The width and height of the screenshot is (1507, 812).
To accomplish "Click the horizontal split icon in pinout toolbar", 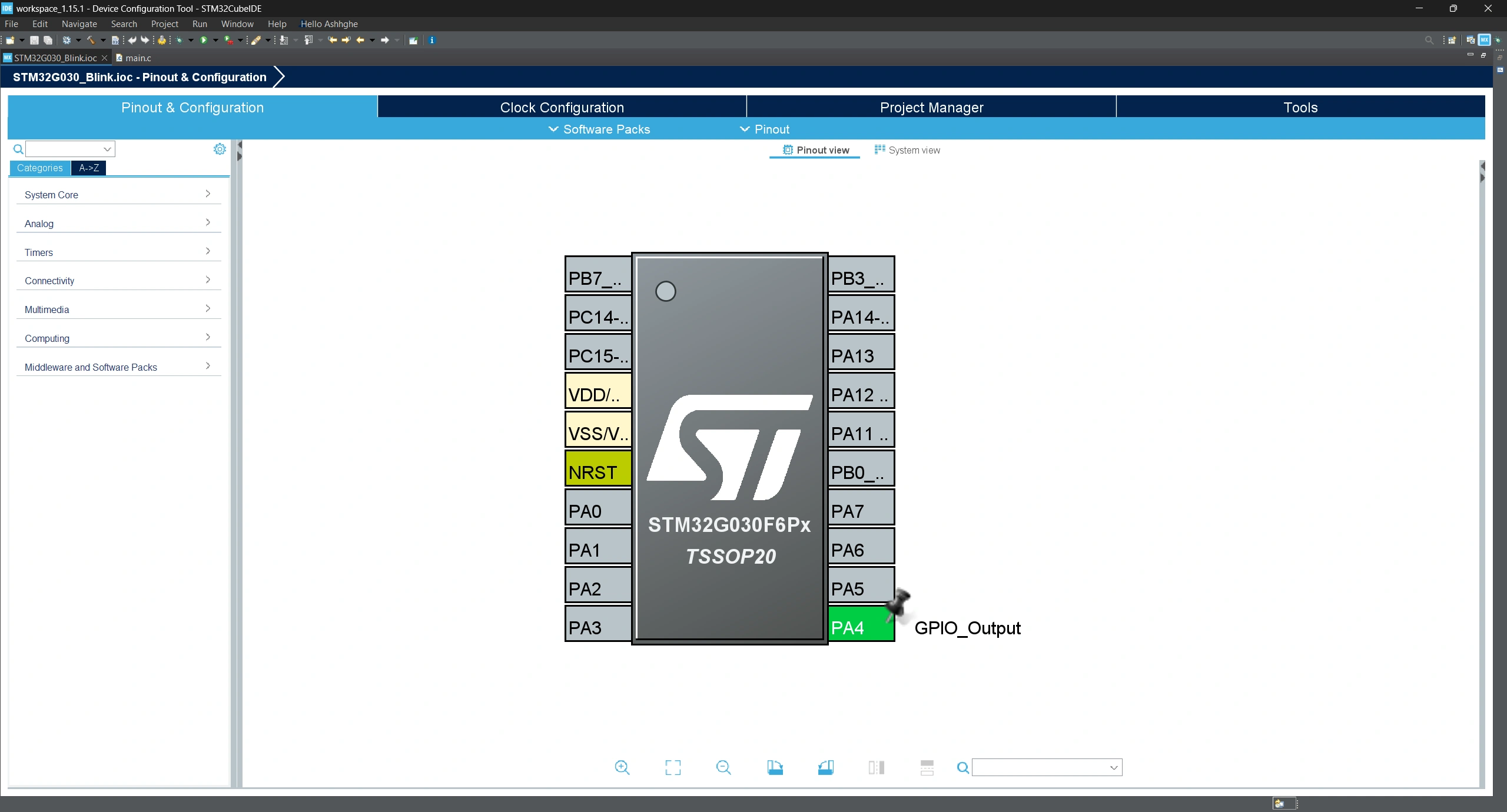I will (x=927, y=767).
